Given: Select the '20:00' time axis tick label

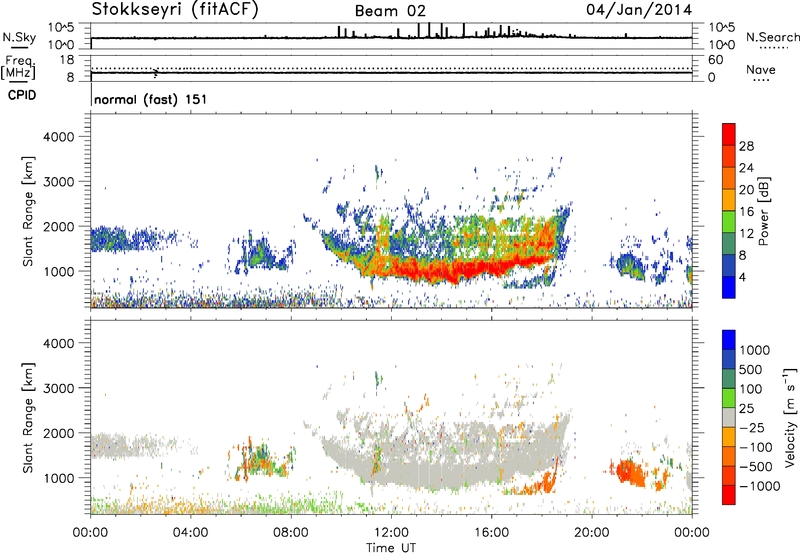Looking at the screenshot, I should pos(591,533).
